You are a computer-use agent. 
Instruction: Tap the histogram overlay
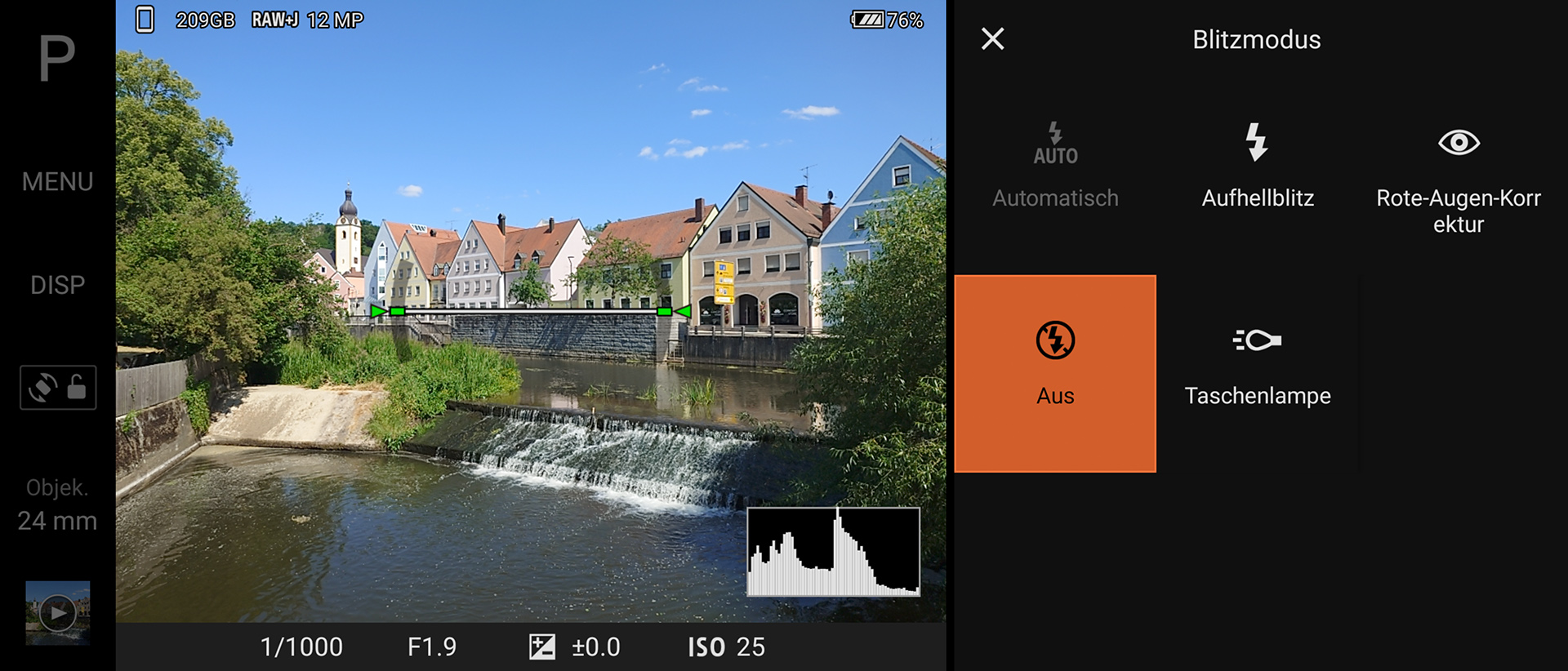coord(833,552)
